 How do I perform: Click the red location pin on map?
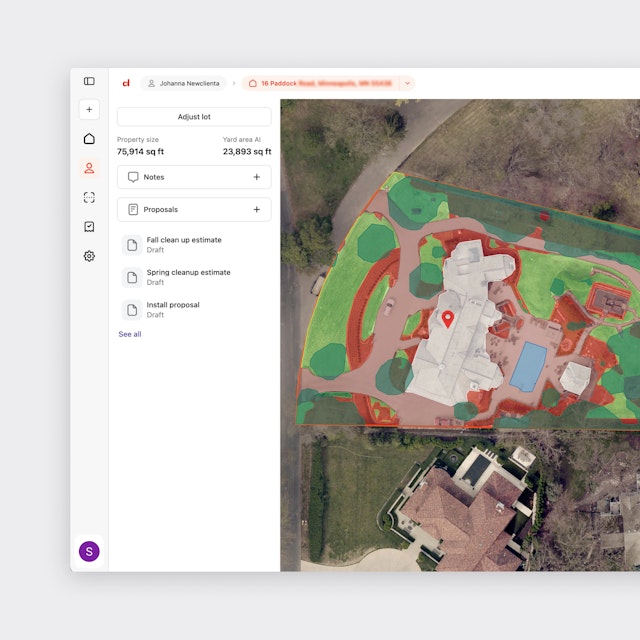[448, 319]
